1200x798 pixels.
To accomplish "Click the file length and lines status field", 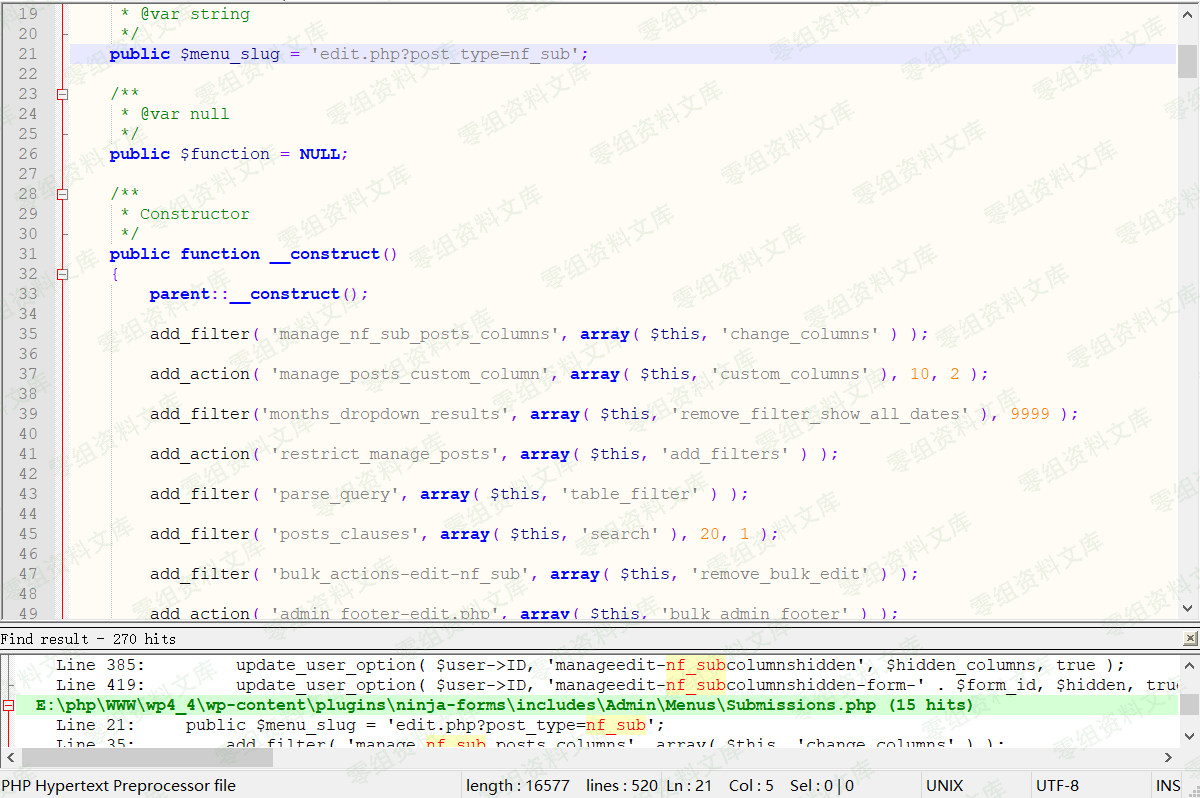I will tap(560, 786).
